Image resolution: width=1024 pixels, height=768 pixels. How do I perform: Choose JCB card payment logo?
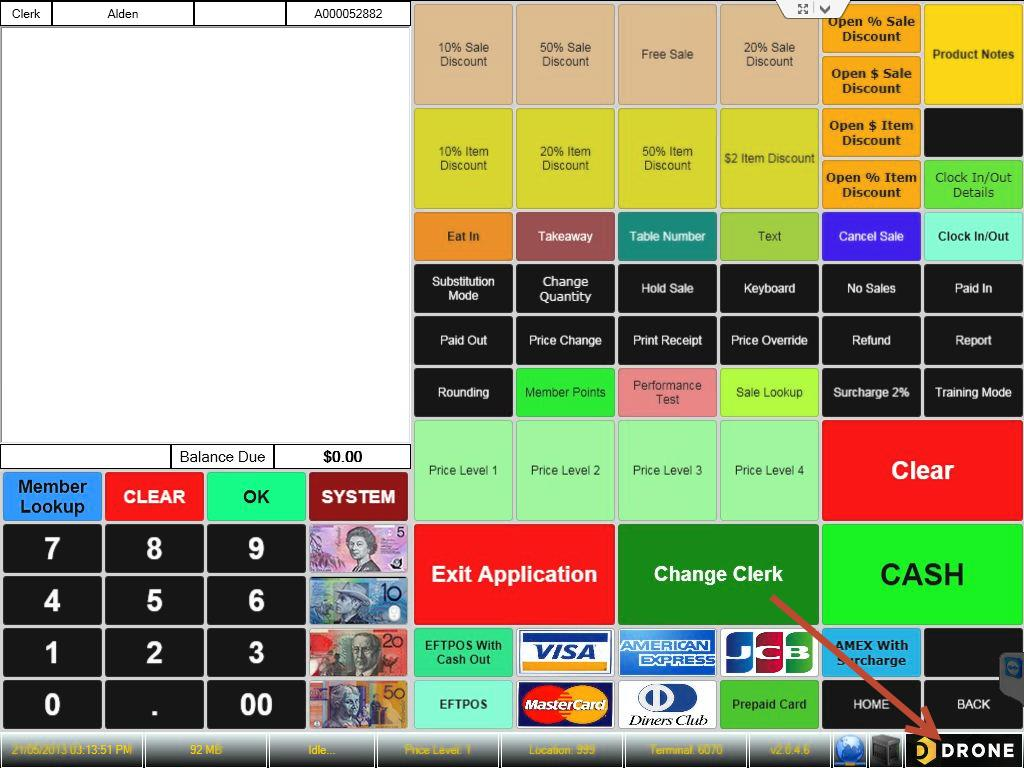[769, 653]
